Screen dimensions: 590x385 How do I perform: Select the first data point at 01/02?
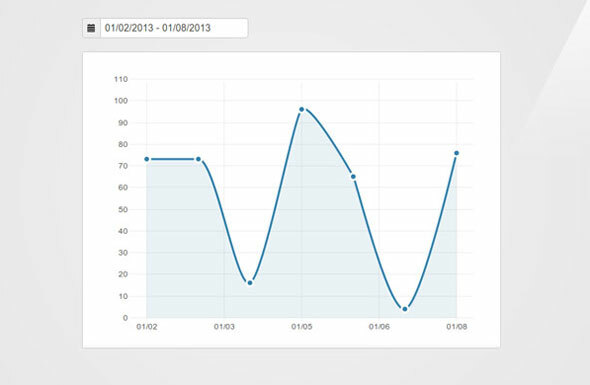(x=147, y=159)
